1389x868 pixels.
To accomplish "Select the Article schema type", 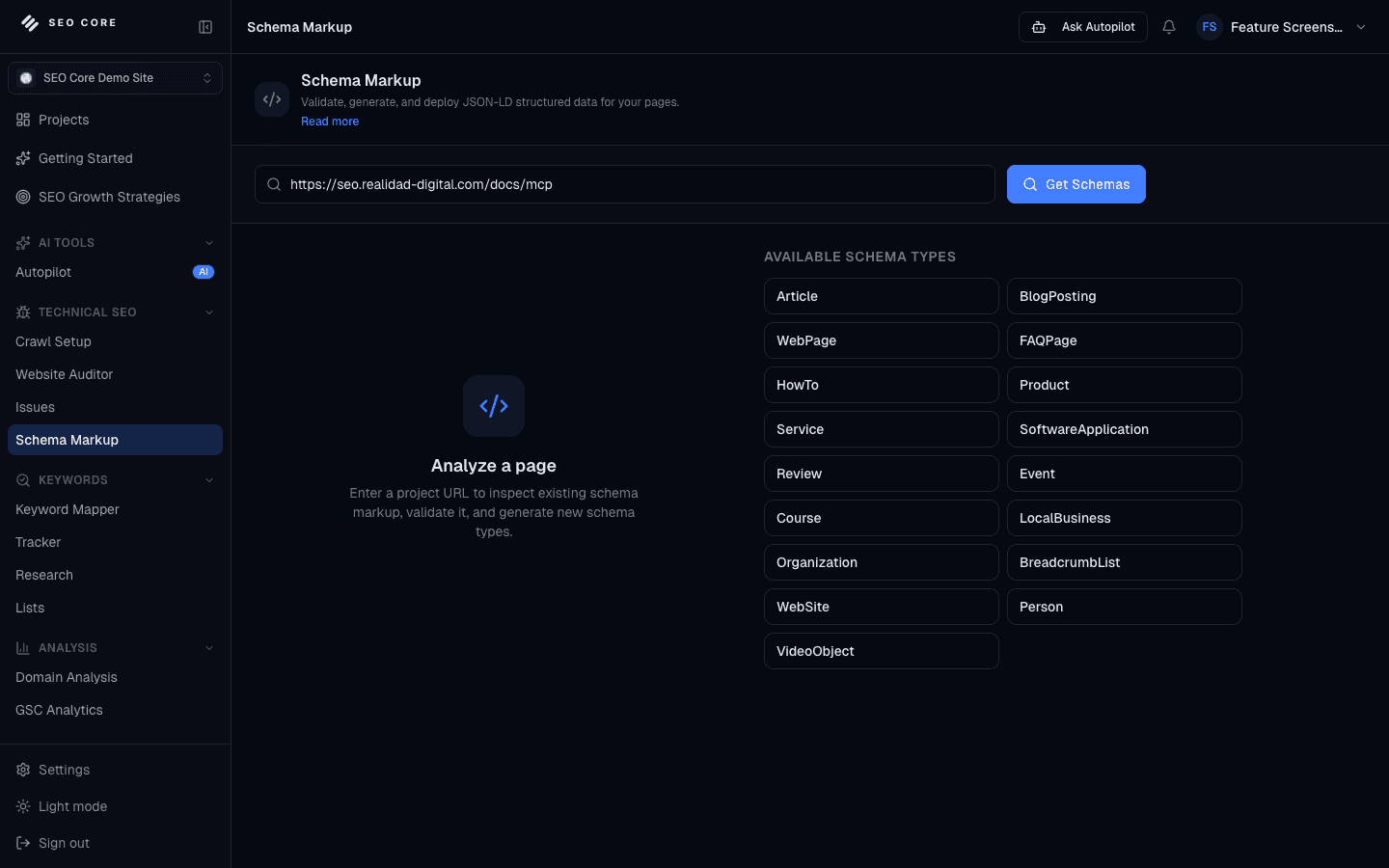I will click(882, 296).
